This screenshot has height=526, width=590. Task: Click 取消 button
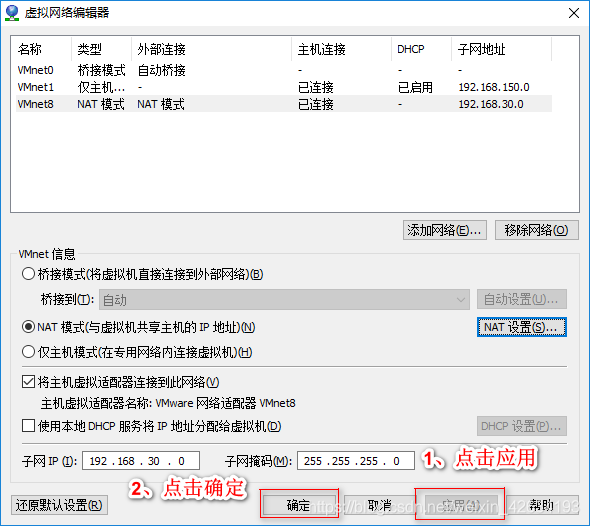pyautogui.click(x=380, y=505)
